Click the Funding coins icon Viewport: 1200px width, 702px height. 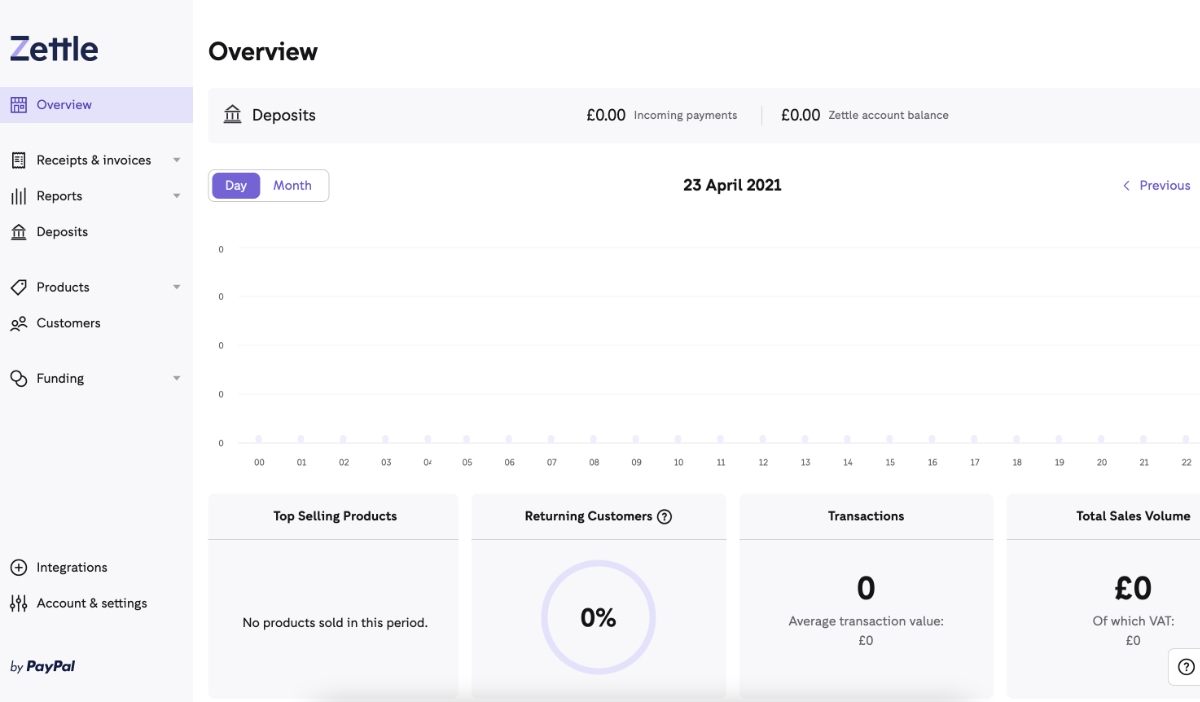tap(18, 378)
